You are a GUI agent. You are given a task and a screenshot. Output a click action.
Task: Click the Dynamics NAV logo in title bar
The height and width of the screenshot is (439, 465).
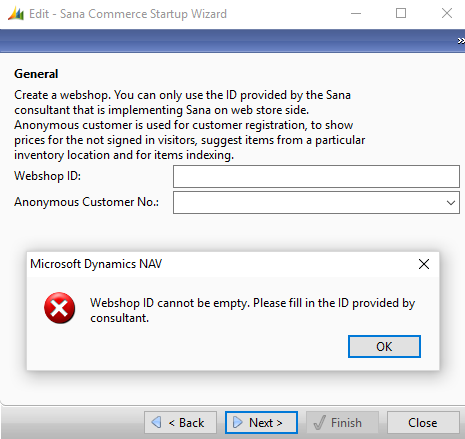tap(16, 14)
